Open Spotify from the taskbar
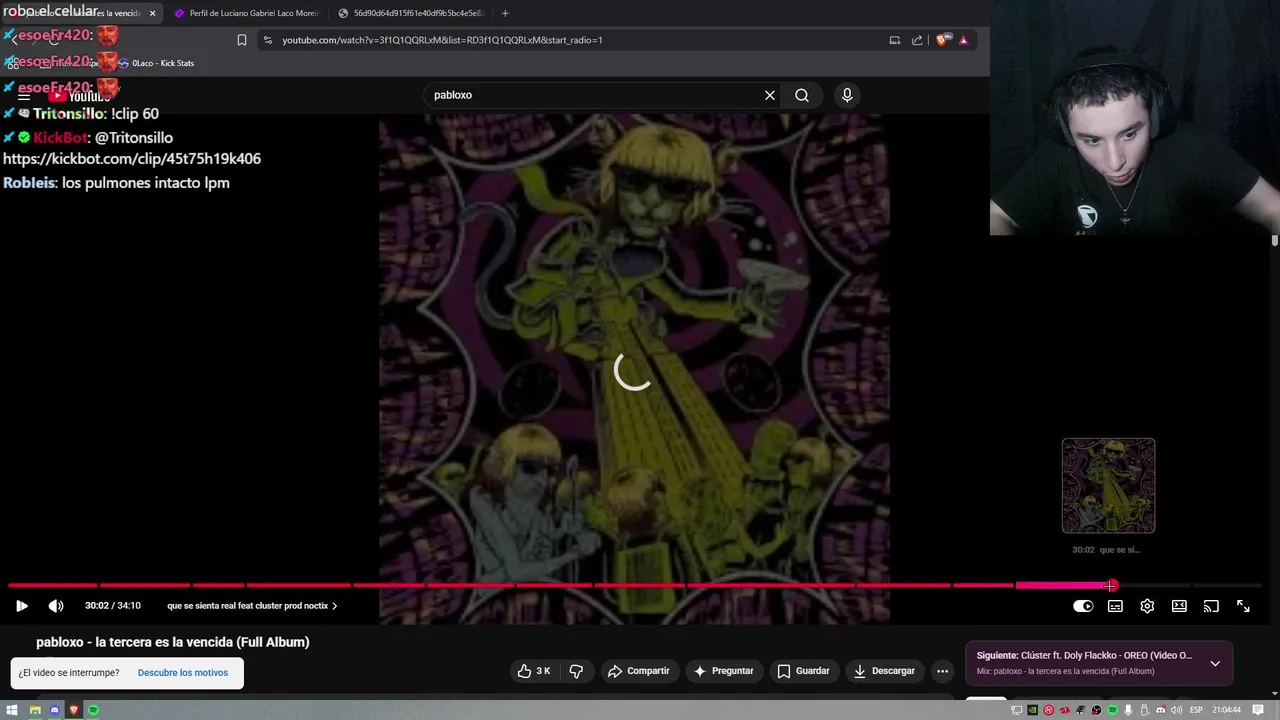 [x=94, y=710]
